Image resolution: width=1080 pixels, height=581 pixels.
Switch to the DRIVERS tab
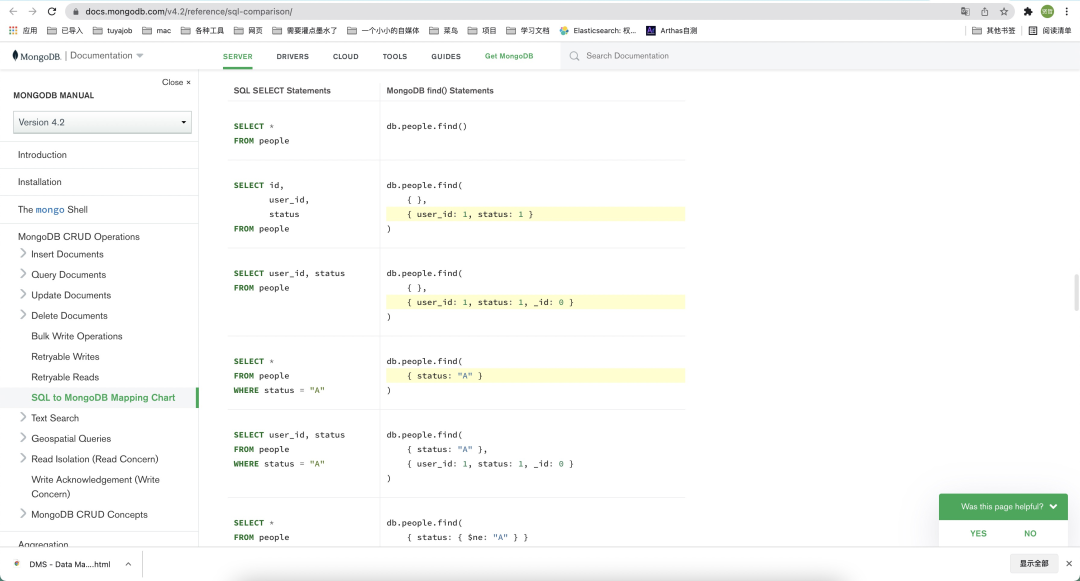[292, 56]
